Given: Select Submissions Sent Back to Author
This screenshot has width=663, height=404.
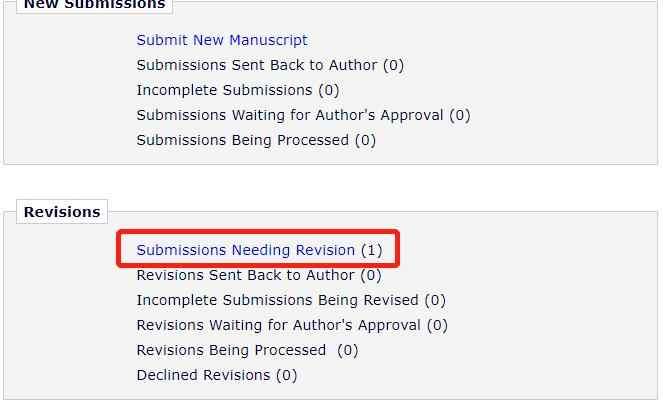Looking at the screenshot, I should coord(257,65).
